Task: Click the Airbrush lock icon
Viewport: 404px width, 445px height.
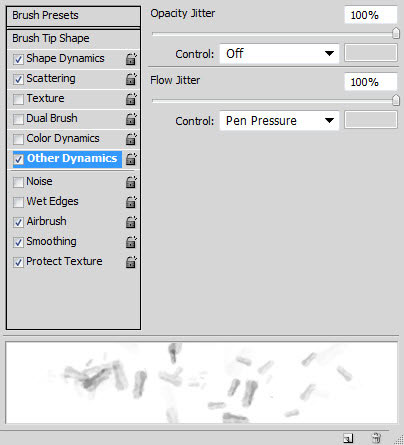Action: pos(131,222)
